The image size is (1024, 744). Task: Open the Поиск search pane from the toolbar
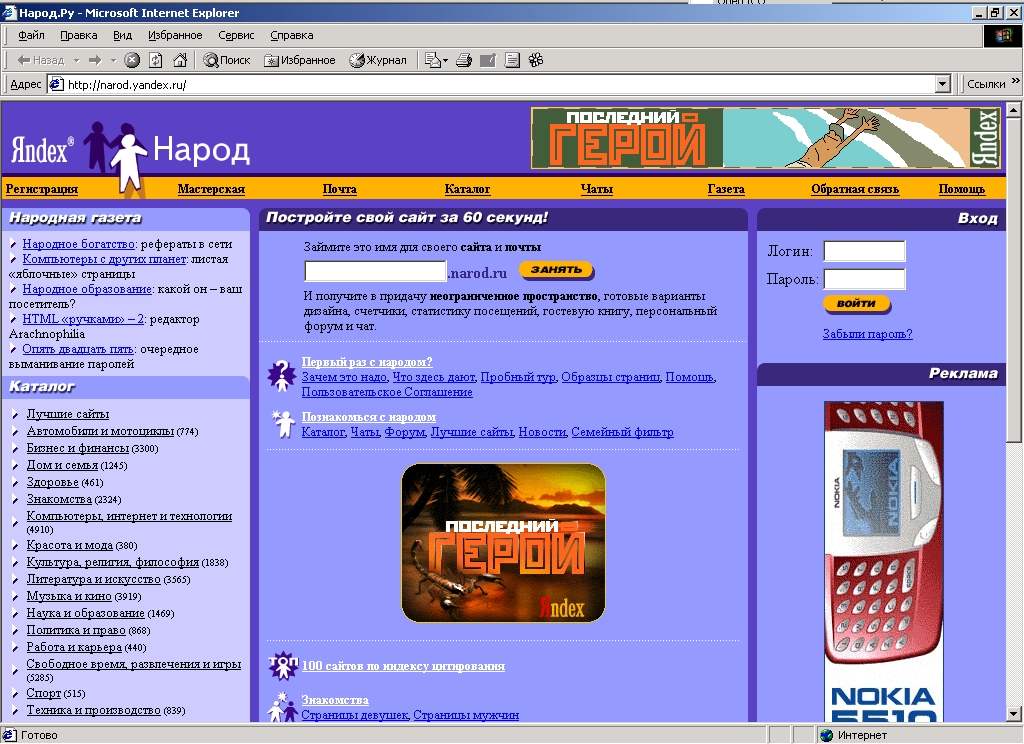[x=227, y=60]
